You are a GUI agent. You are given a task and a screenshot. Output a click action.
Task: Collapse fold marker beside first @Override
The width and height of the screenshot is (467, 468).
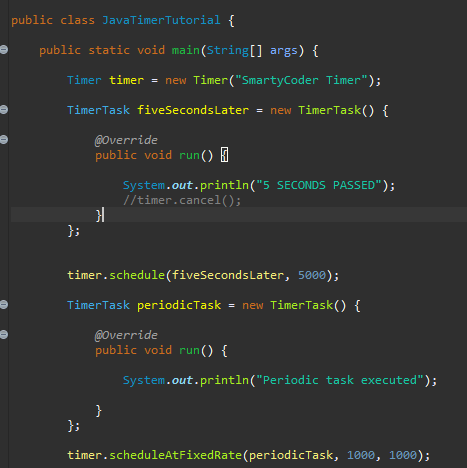coord(4,139)
